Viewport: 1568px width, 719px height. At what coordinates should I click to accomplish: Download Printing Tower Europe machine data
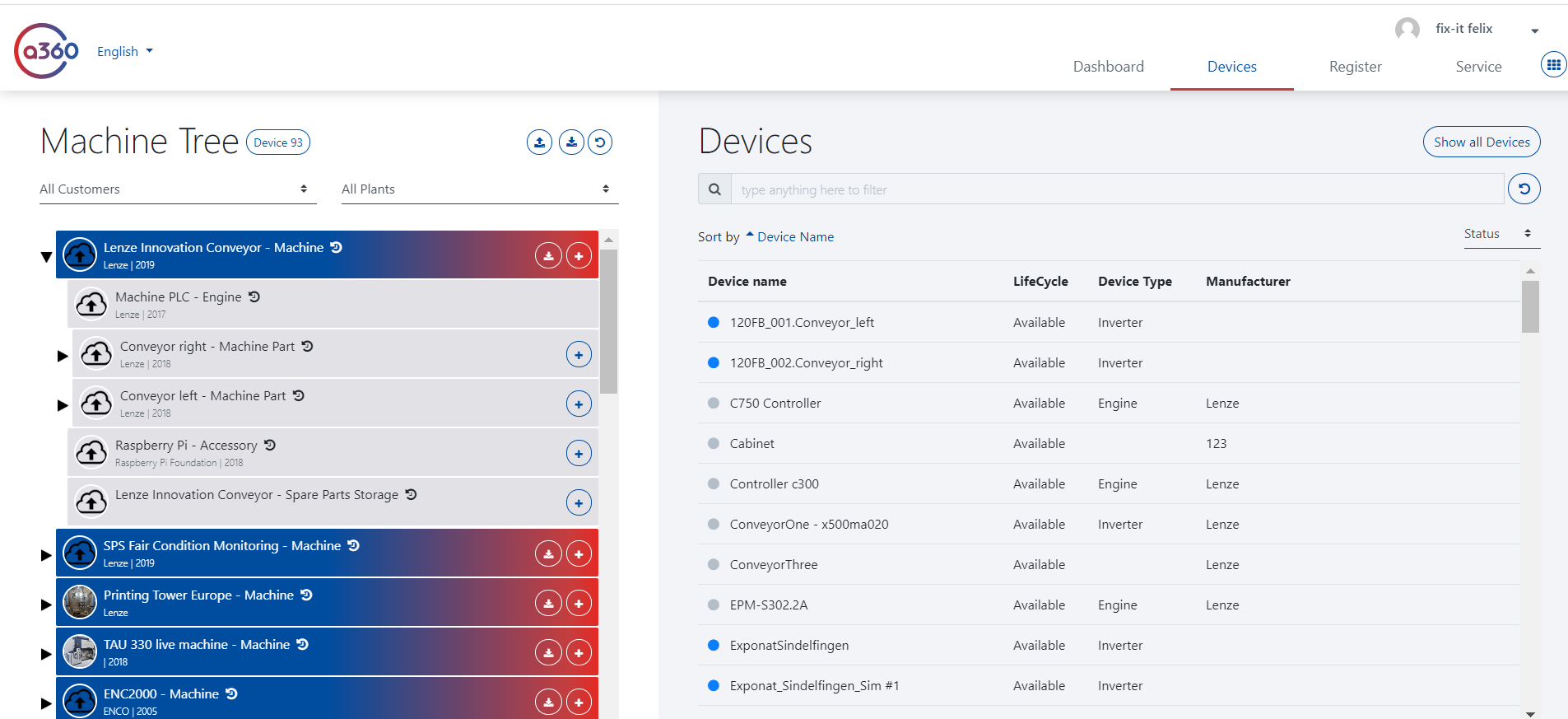(x=548, y=604)
